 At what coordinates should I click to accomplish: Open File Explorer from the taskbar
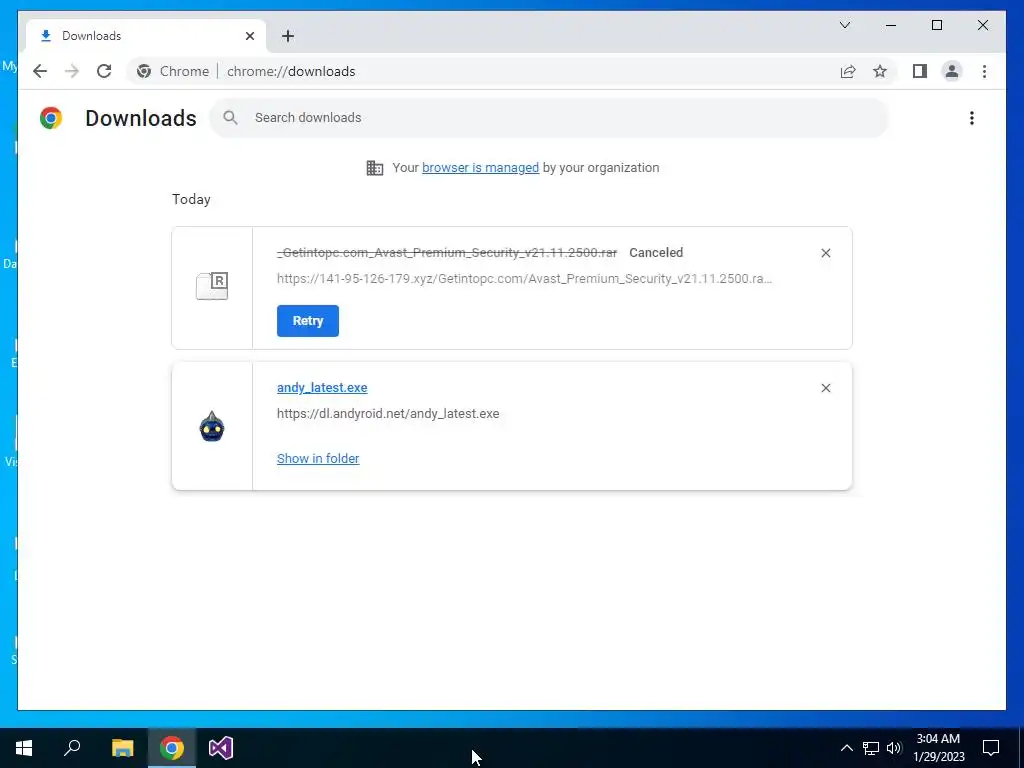click(x=122, y=748)
